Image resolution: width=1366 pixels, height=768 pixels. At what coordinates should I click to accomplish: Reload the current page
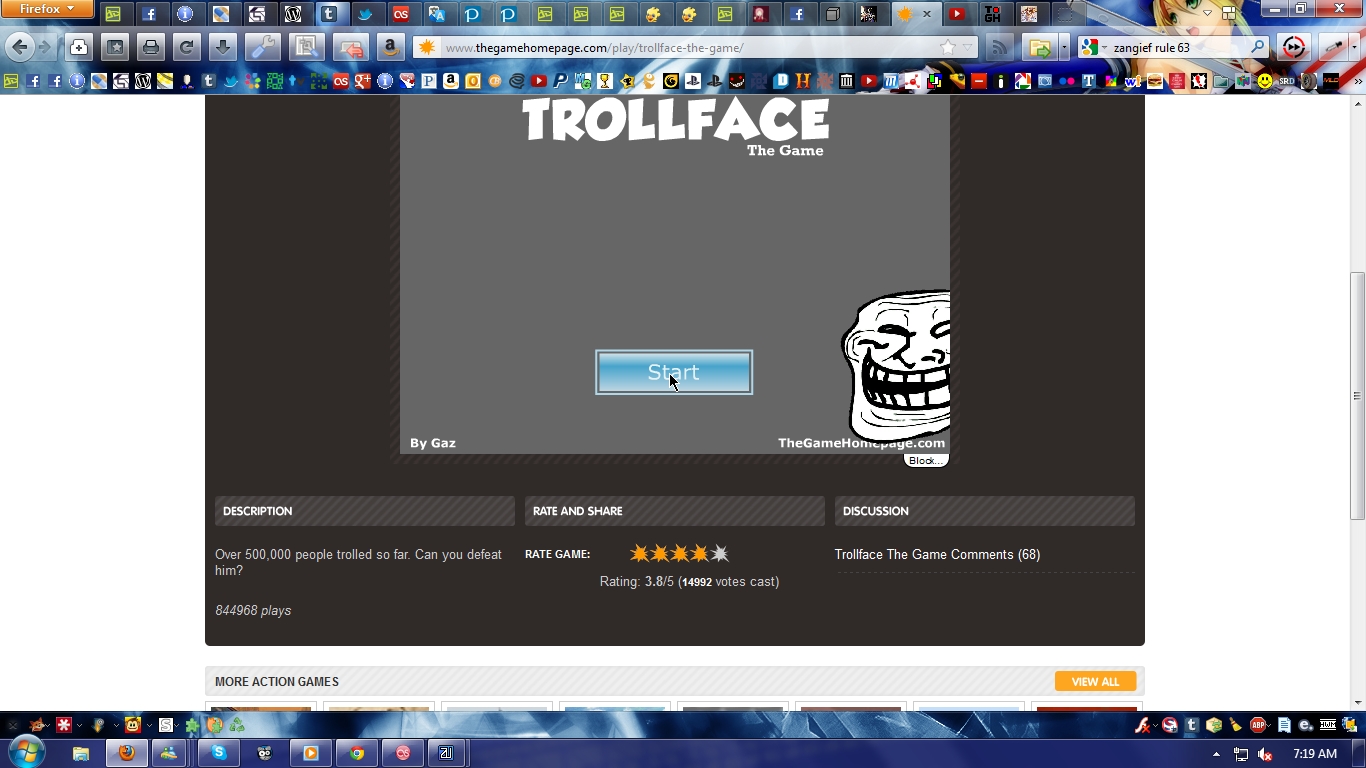pos(187,47)
